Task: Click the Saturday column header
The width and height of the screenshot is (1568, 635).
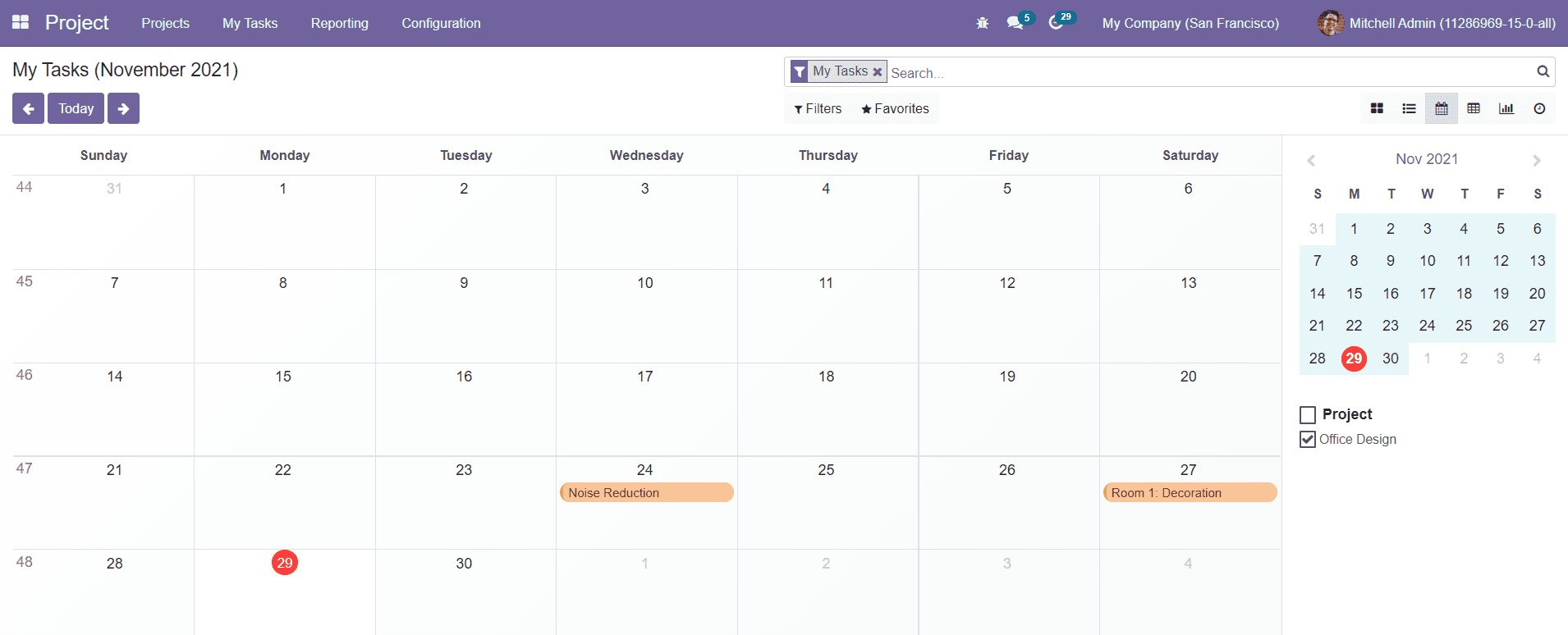Action: pos(1190,155)
